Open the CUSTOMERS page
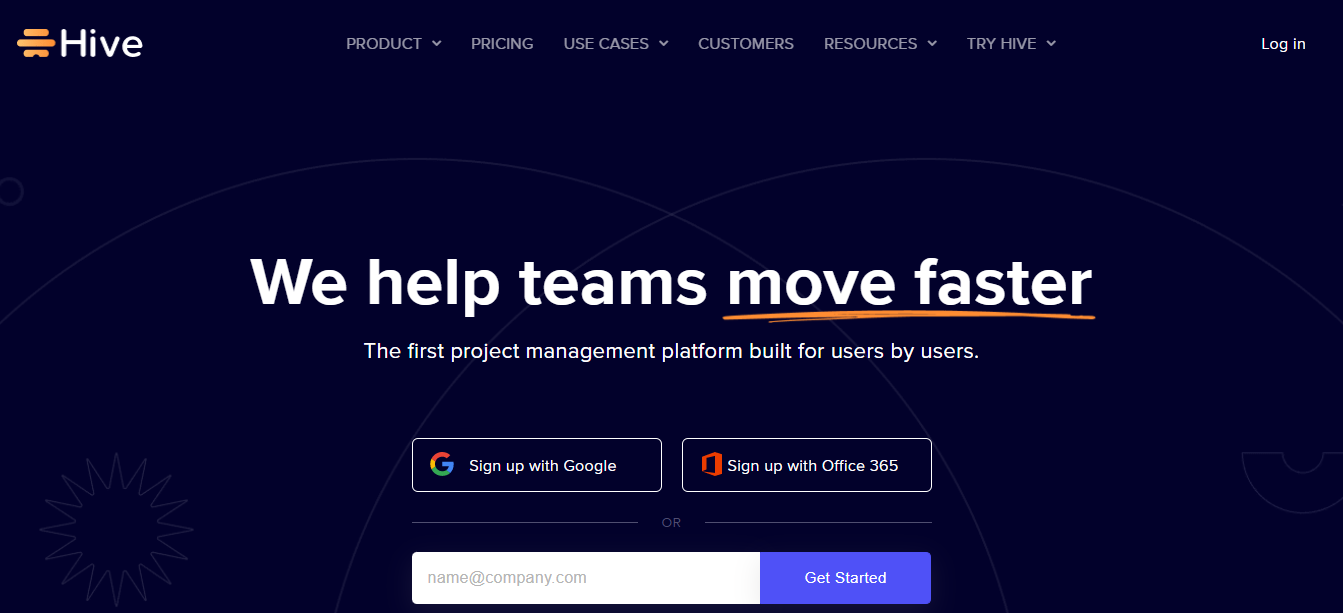Screen dimensions: 1343x613 pos(746,44)
